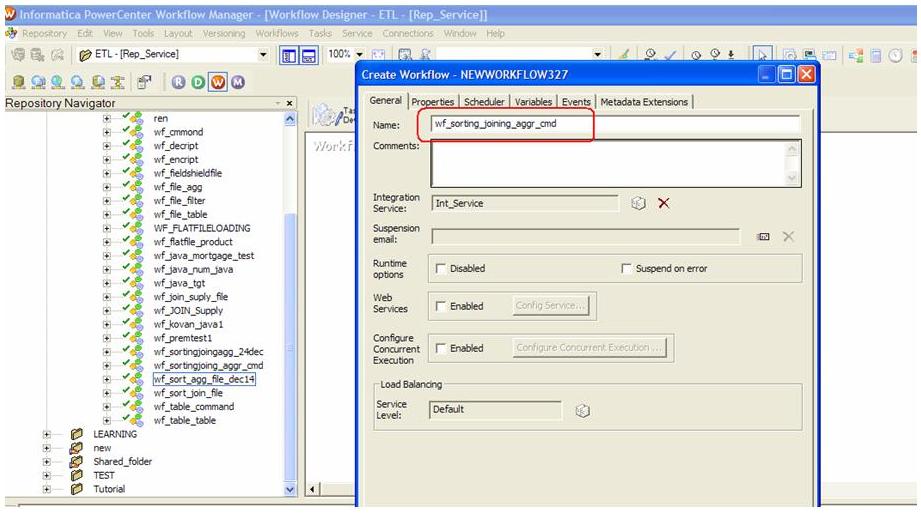Expand the Tutorial folder node
Image resolution: width=921 pixels, height=516 pixels.
pos(46,490)
